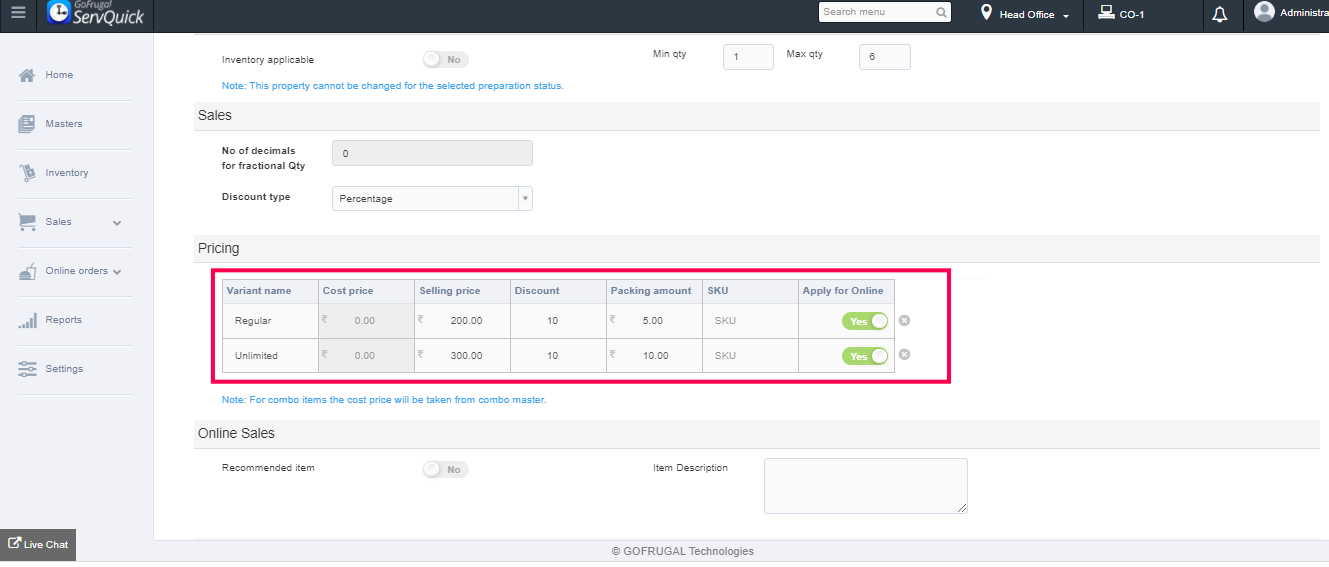Screen dimensions: 1329x567
Task: Click the Administrator account label
Action: [x=1304, y=13]
